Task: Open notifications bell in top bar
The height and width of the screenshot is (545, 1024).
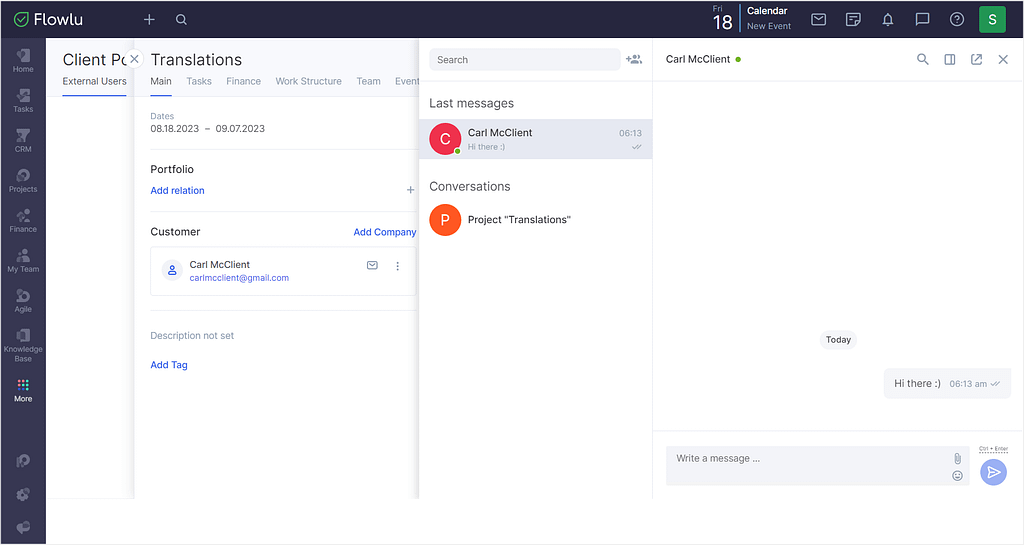Action: (888, 20)
